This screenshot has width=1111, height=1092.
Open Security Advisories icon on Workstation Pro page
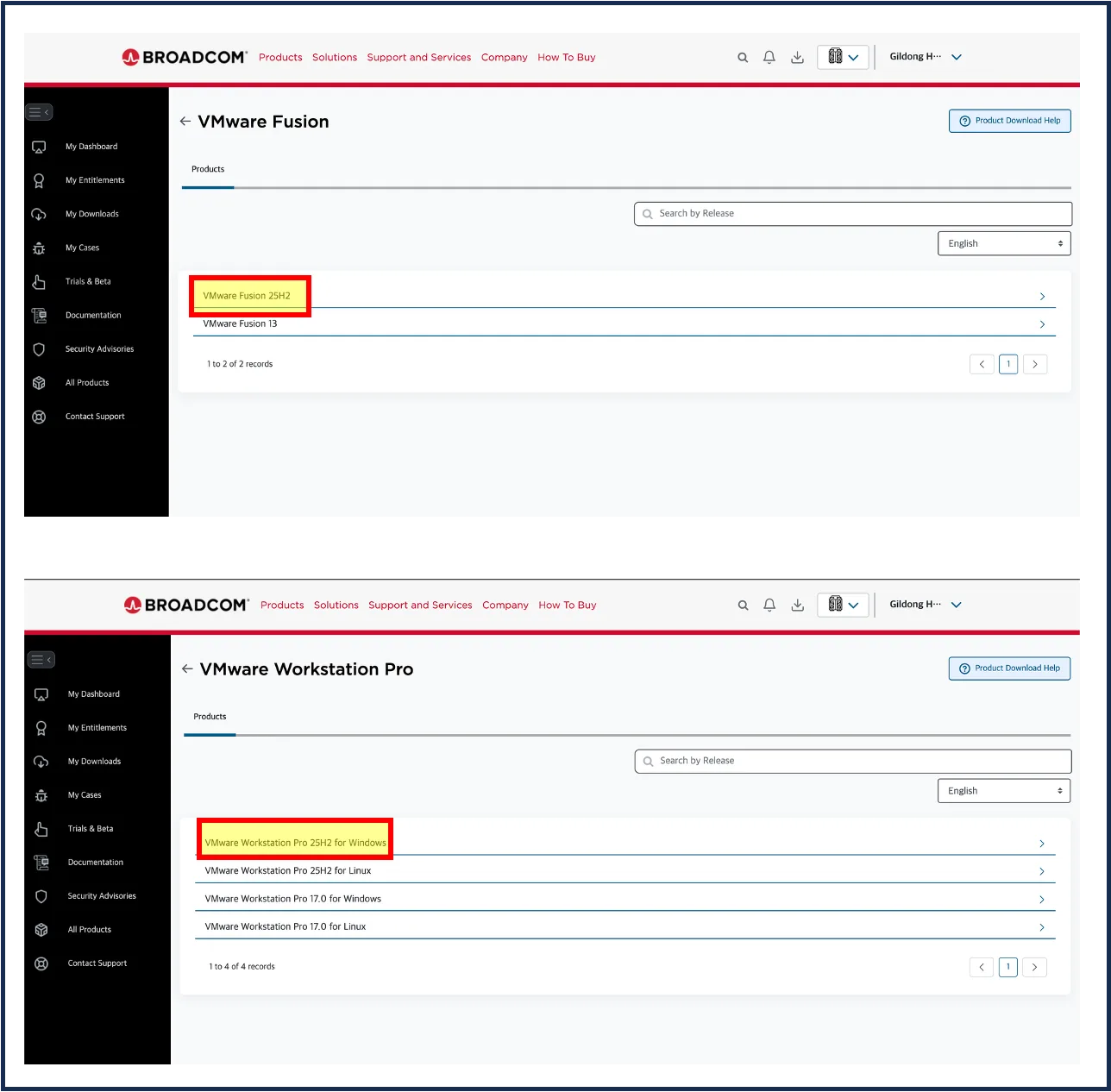tap(41, 896)
